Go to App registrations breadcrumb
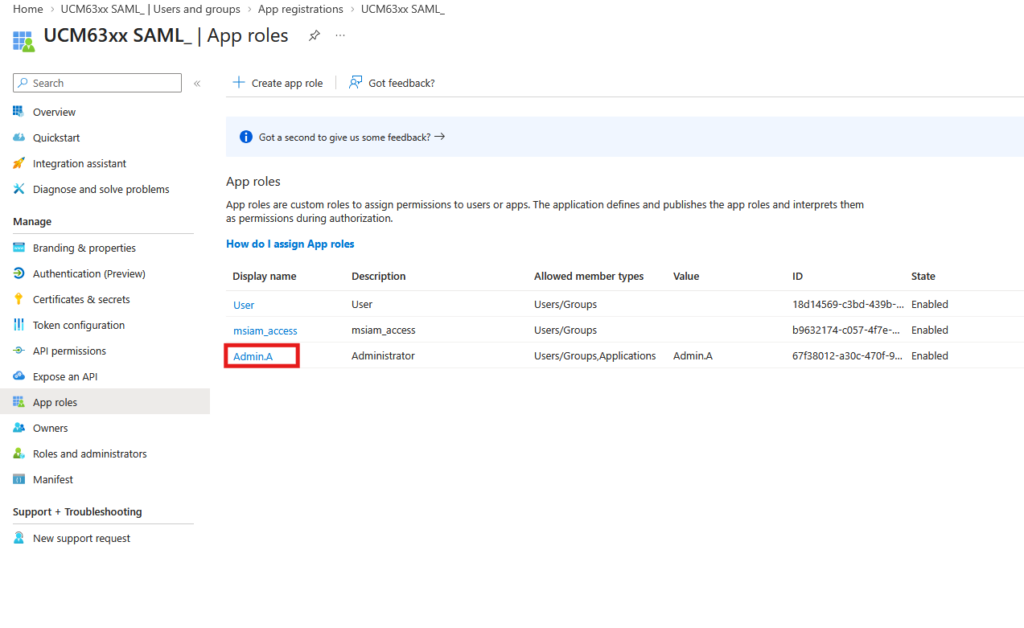Viewport: 1024px width, 628px height. [x=300, y=9]
